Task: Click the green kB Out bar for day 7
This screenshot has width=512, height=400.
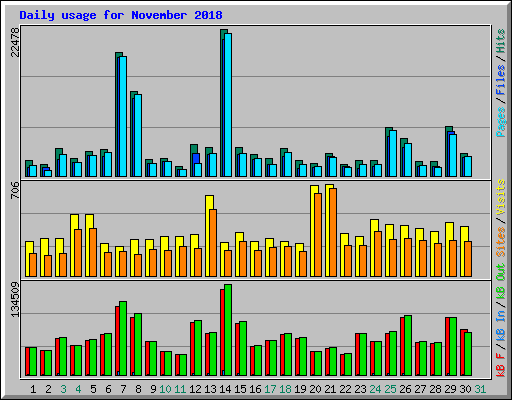Action: 123,338
